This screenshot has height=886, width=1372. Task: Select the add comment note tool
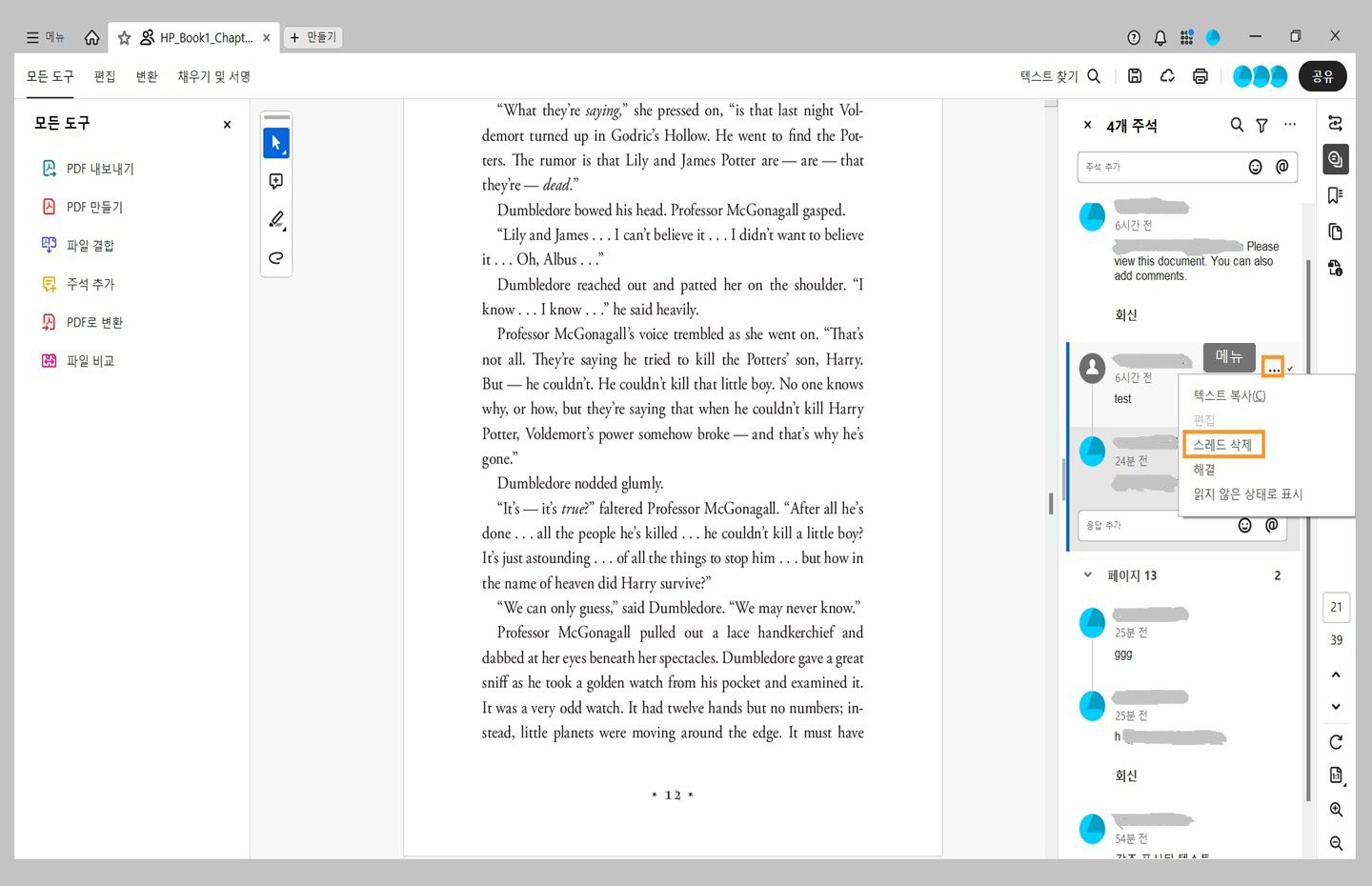click(276, 181)
